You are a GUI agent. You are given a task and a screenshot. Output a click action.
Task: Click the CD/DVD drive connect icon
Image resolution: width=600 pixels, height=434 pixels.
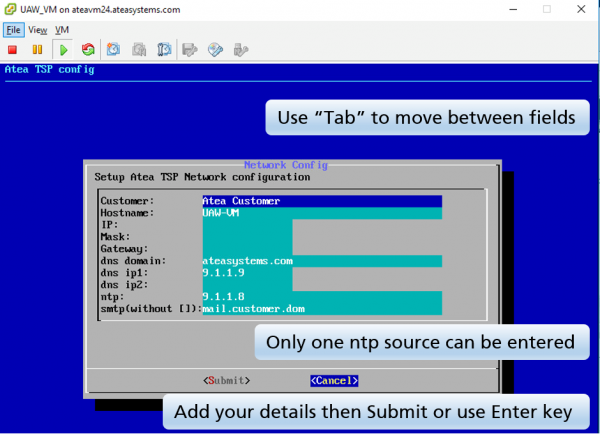(215, 50)
